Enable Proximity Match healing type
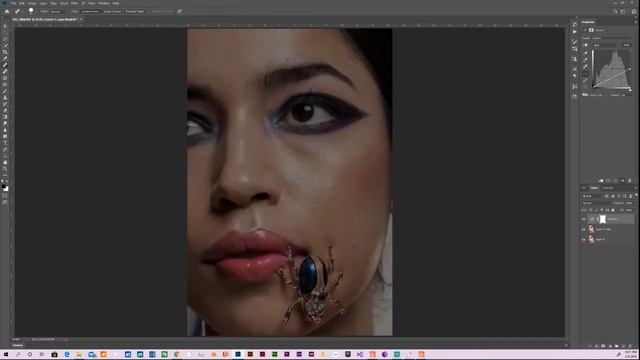Image resolution: width=640 pixels, height=360 pixels. coord(135,11)
